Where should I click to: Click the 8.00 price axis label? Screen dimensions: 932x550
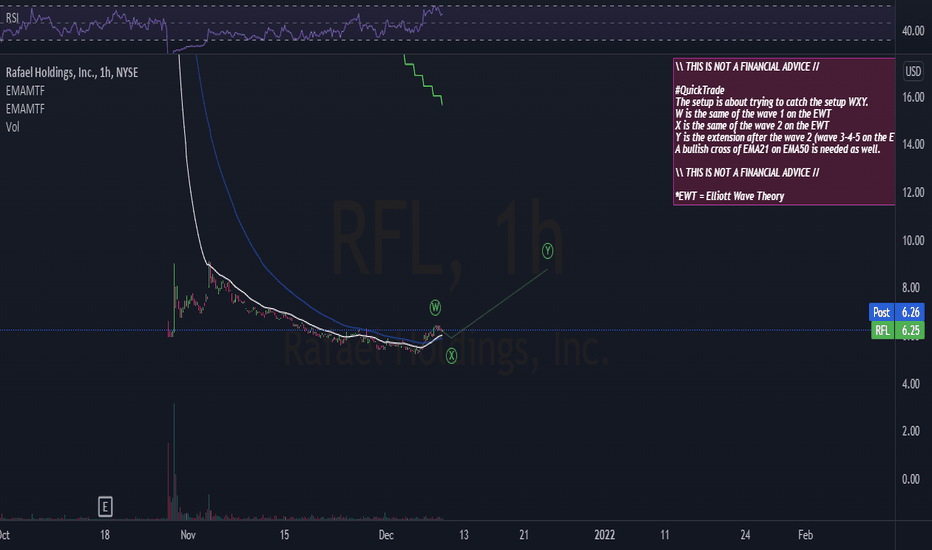pyautogui.click(x=911, y=288)
